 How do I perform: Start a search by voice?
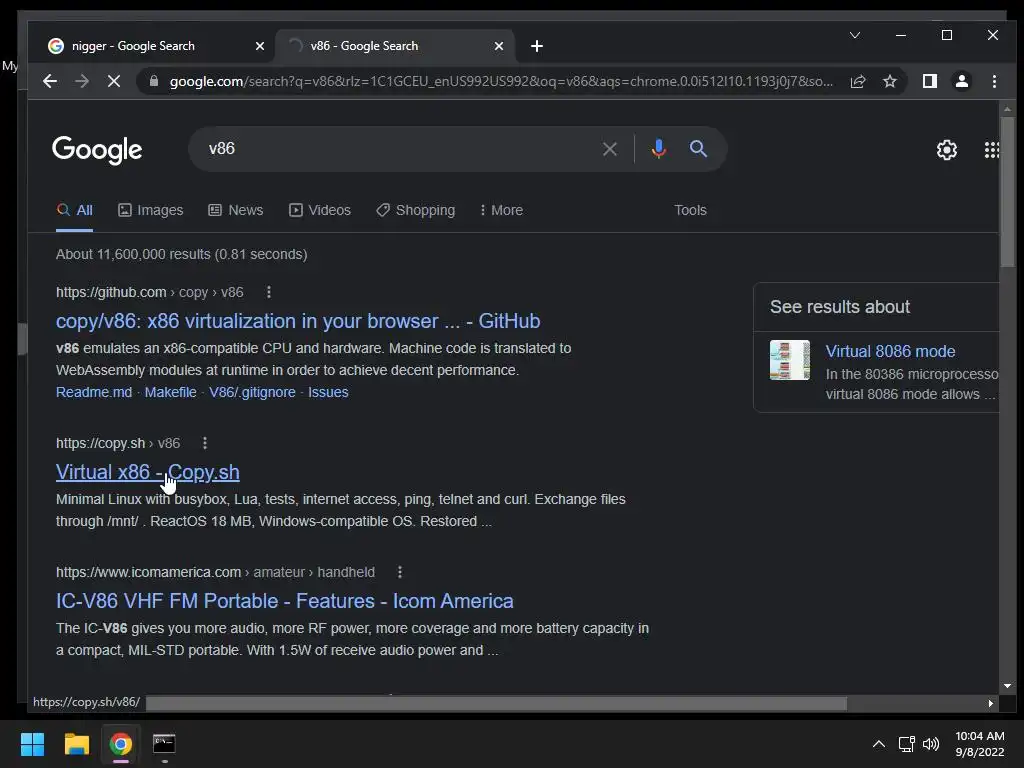point(658,149)
